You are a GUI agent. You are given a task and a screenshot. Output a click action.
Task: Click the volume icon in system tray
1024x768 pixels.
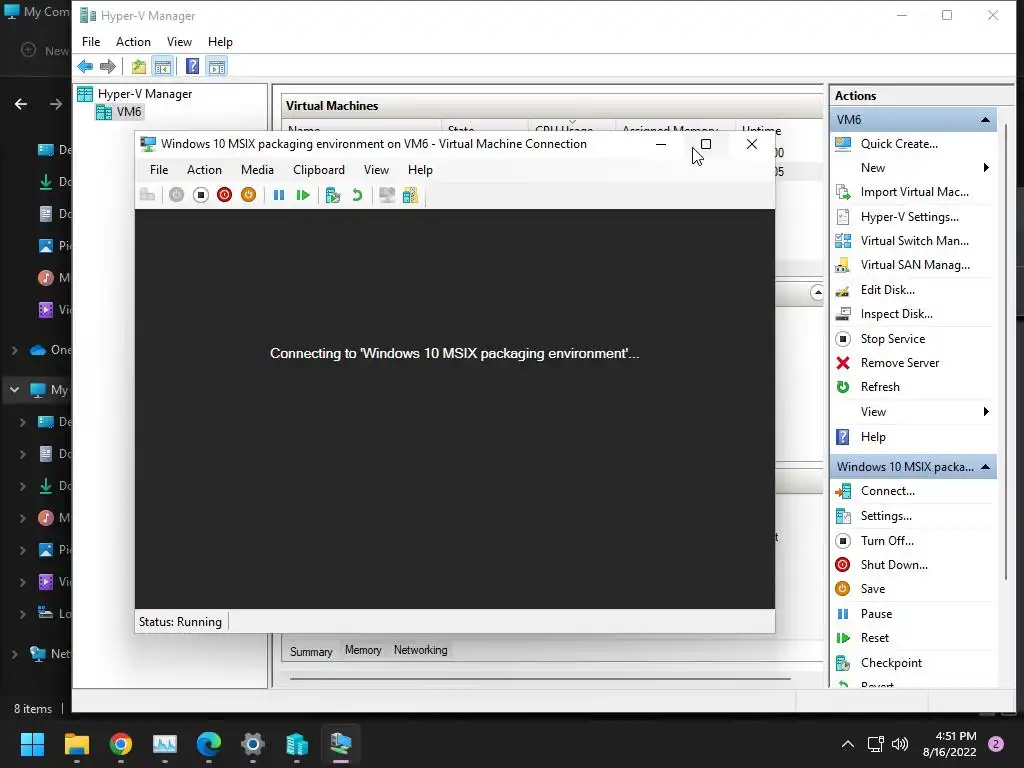tap(900, 744)
